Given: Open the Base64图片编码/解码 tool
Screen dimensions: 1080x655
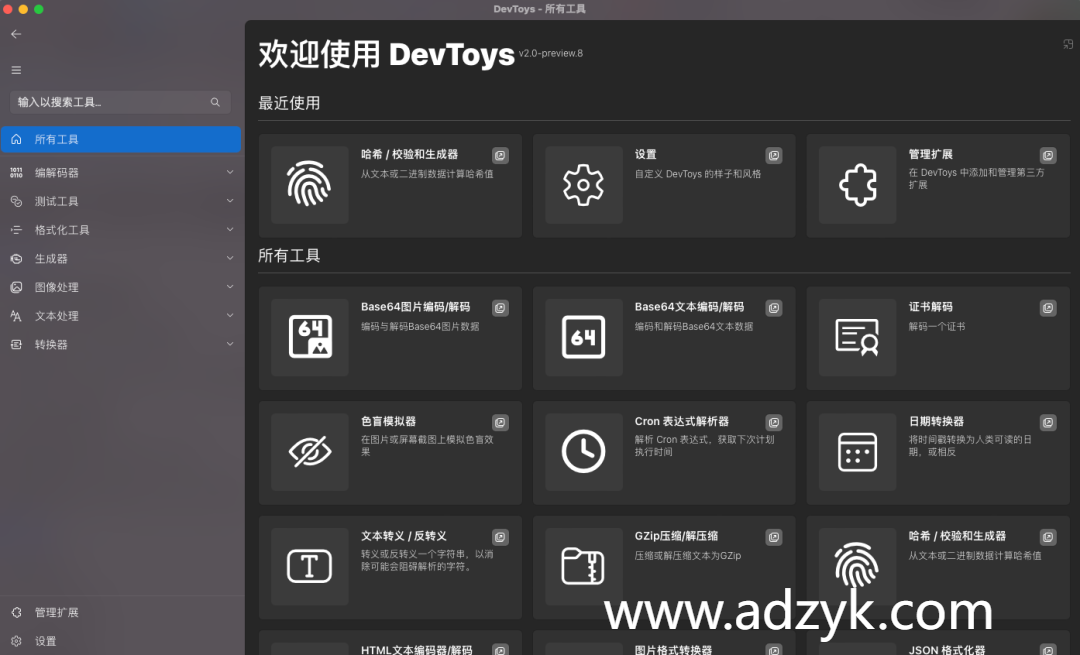Looking at the screenshot, I should point(390,337).
